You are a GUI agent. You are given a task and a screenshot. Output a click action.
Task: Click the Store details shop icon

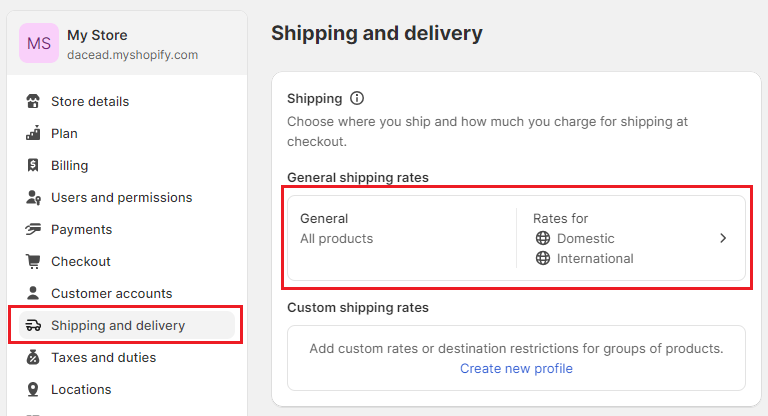33,101
